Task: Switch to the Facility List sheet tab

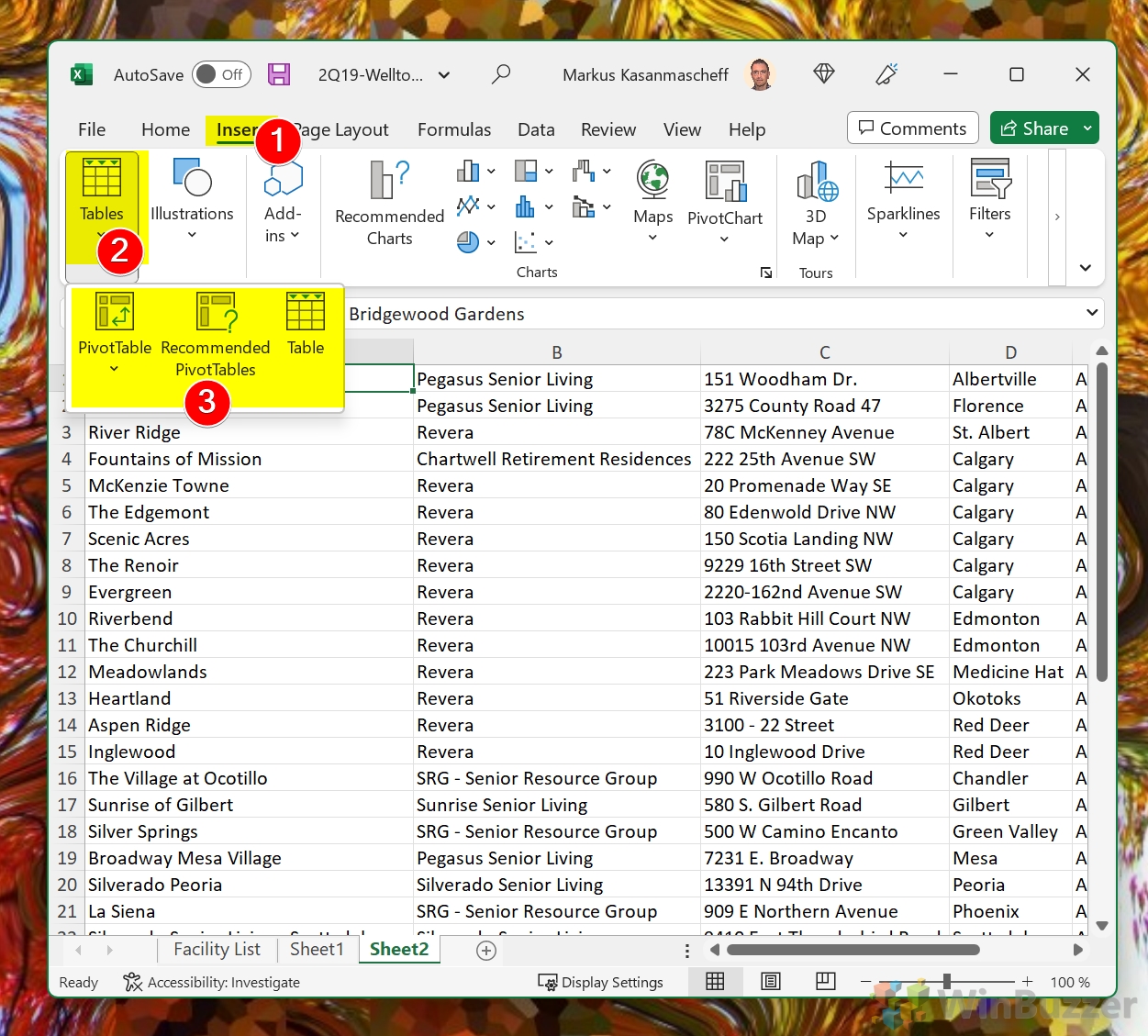Action: 217,950
